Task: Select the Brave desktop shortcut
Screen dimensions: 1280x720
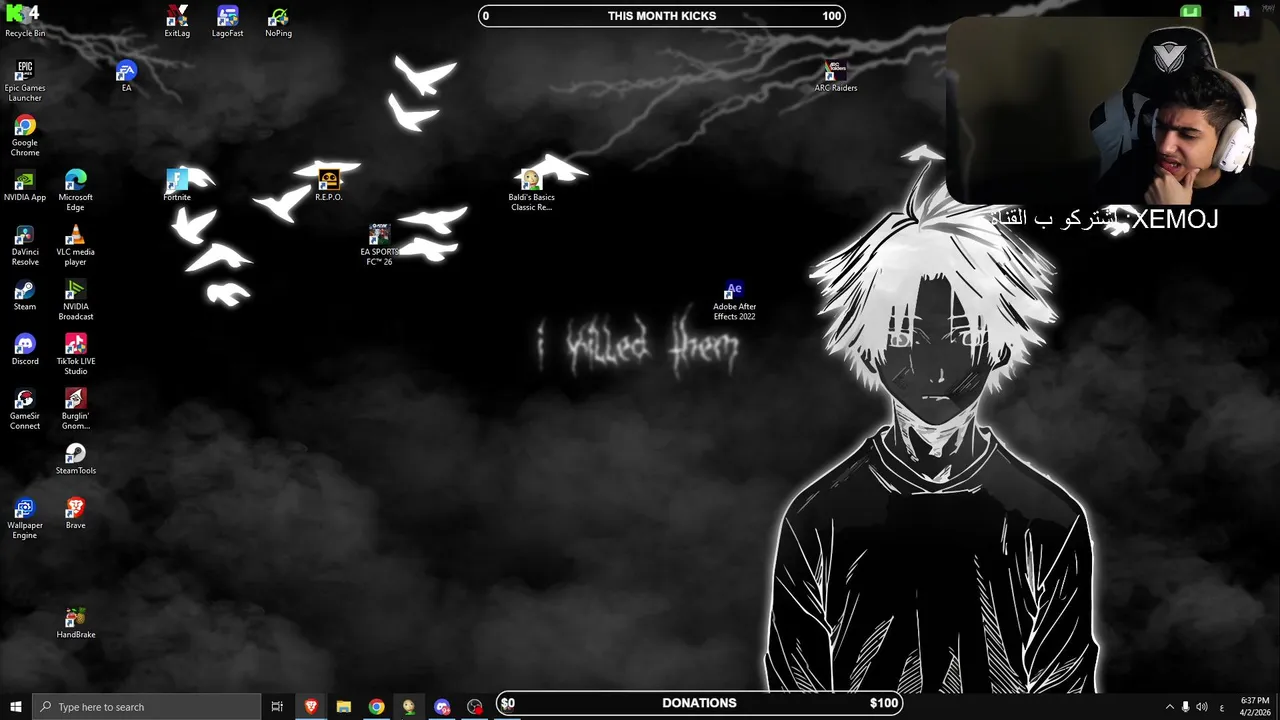Action: pyautogui.click(x=75, y=514)
